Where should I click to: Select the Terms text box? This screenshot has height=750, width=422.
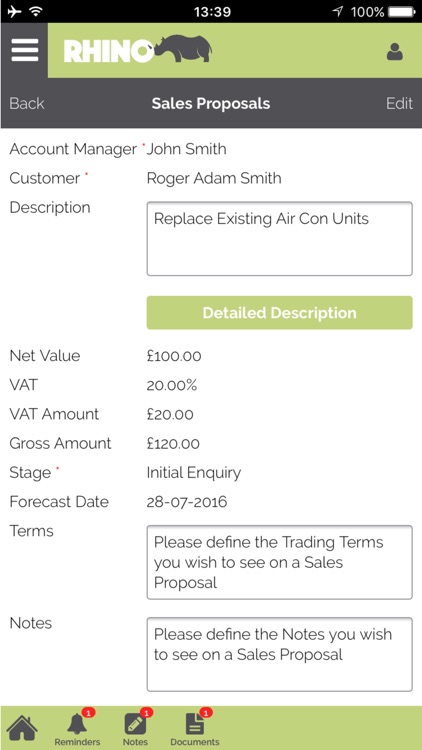coord(279,562)
